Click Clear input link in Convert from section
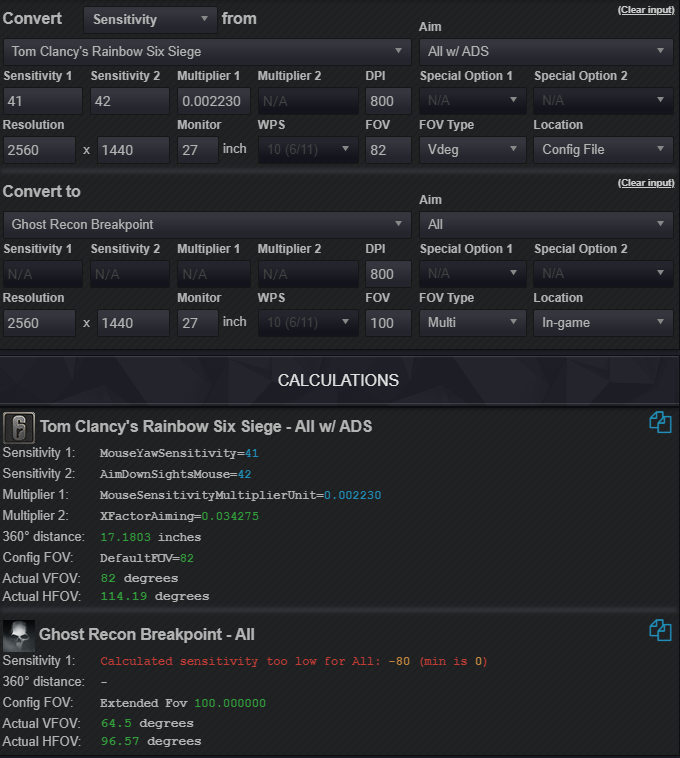Screen dimensions: 680x758 pos(646,10)
